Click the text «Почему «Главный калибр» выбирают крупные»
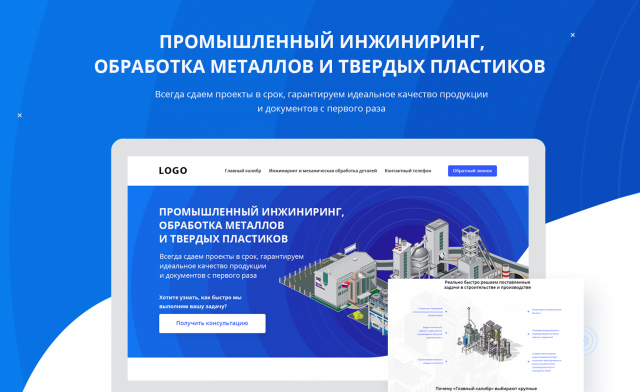This screenshot has width=640, height=392. click(x=486, y=388)
